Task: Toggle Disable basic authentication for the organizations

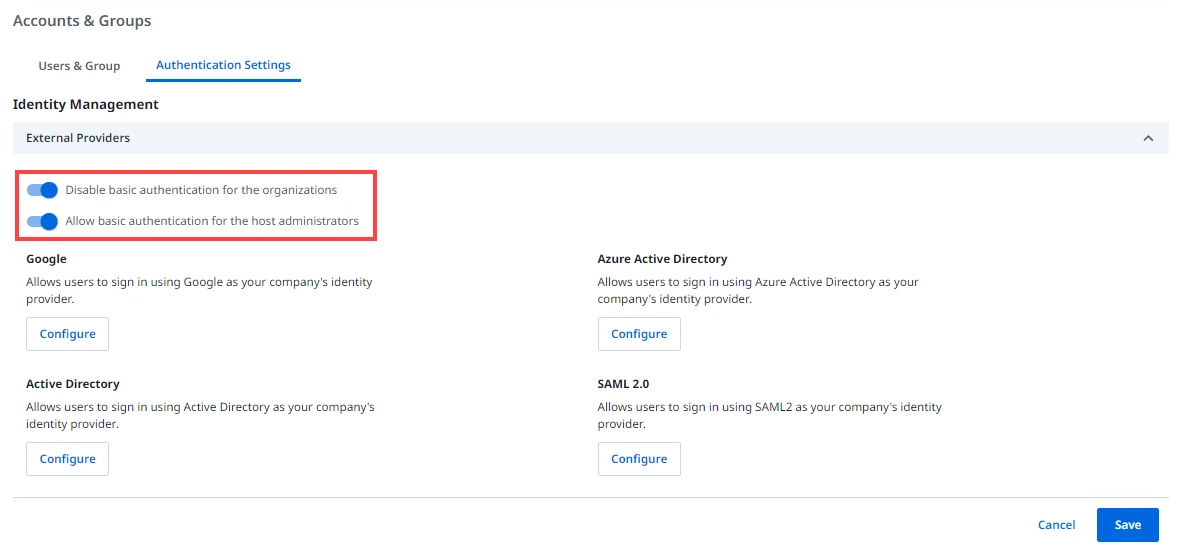Action: point(42,190)
